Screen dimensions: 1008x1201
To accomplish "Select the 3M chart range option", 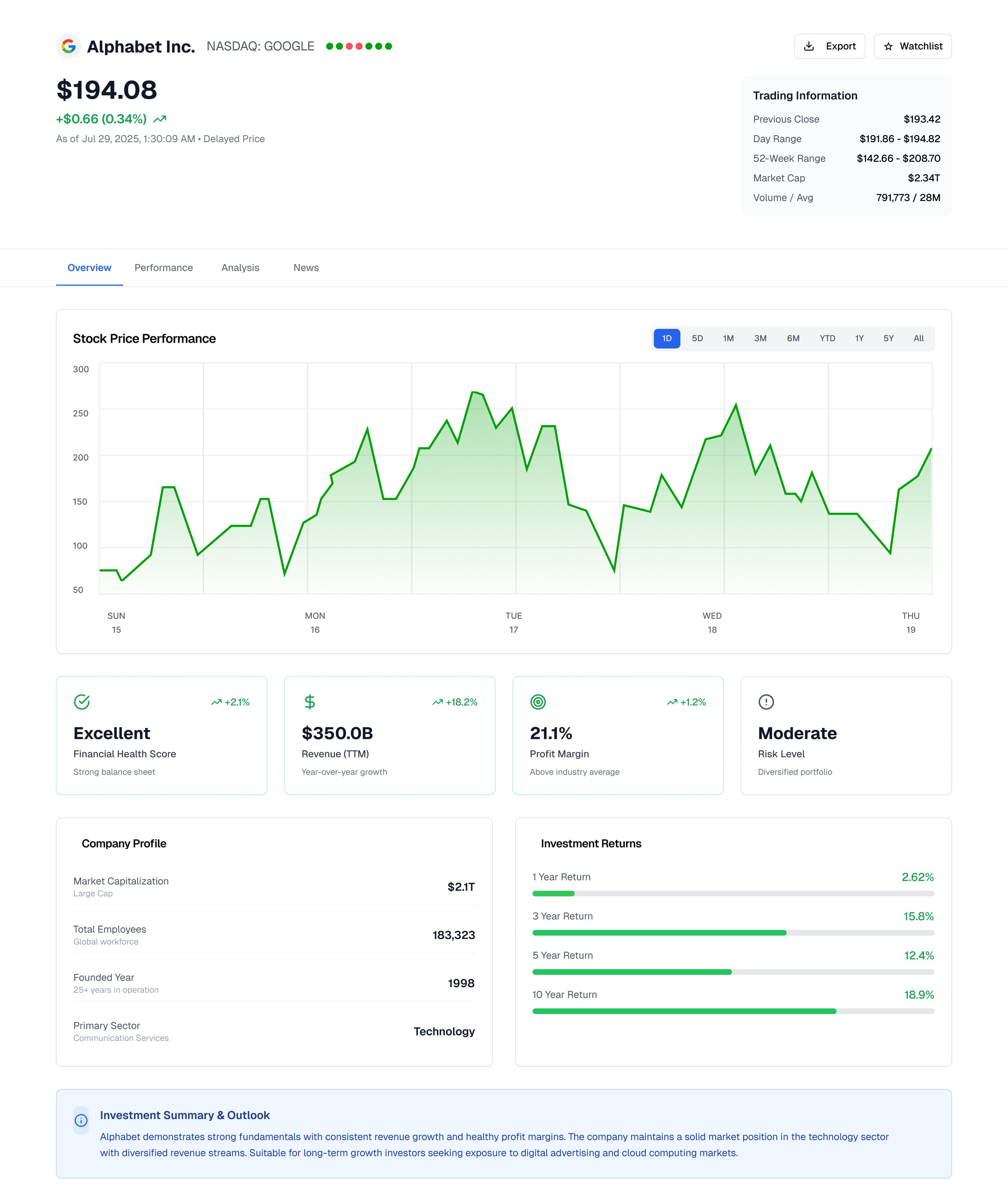I will pos(761,338).
